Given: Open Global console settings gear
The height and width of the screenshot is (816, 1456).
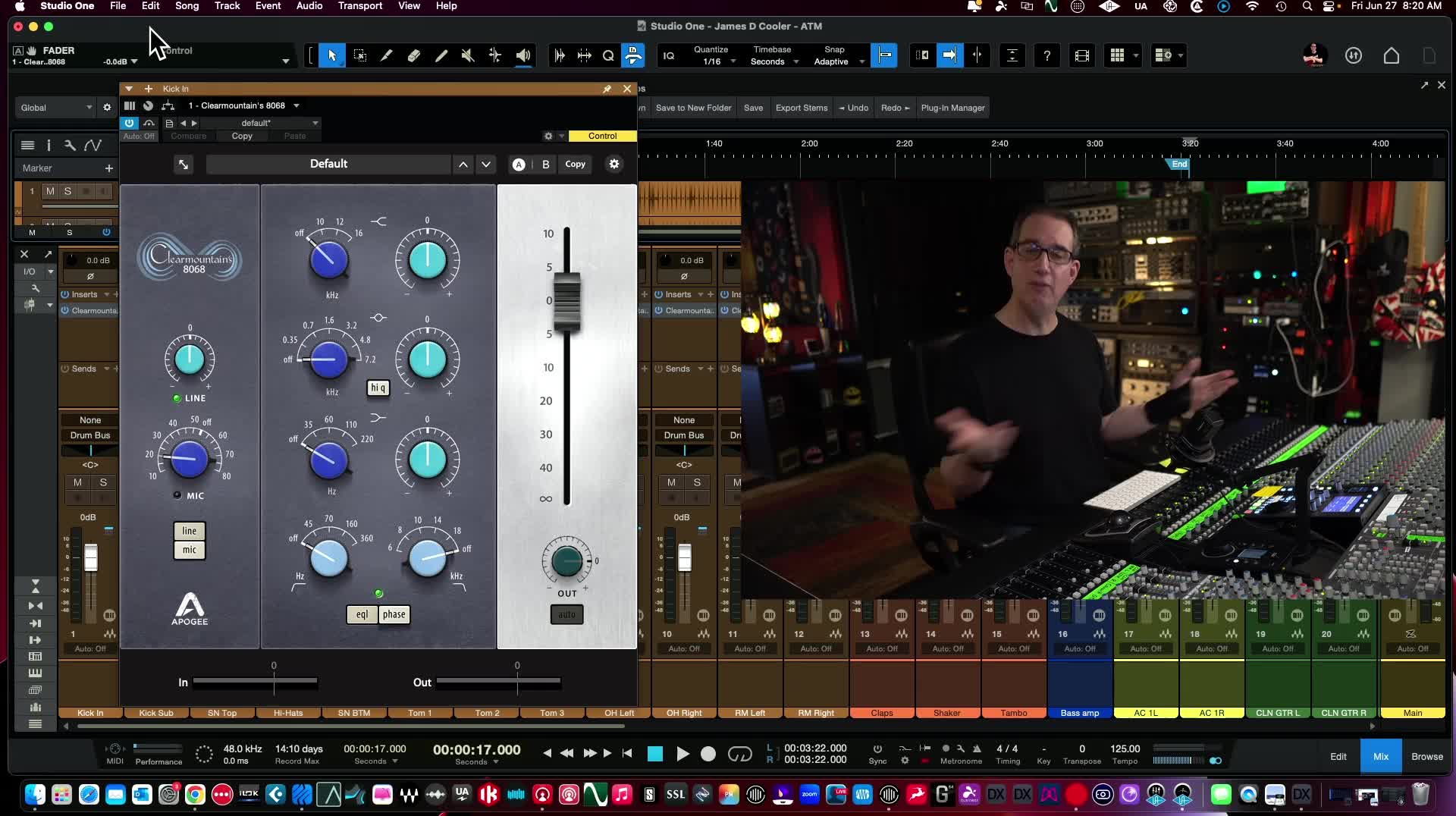Looking at the screenshot, I should pyautogui.click(x=107, y=108).
